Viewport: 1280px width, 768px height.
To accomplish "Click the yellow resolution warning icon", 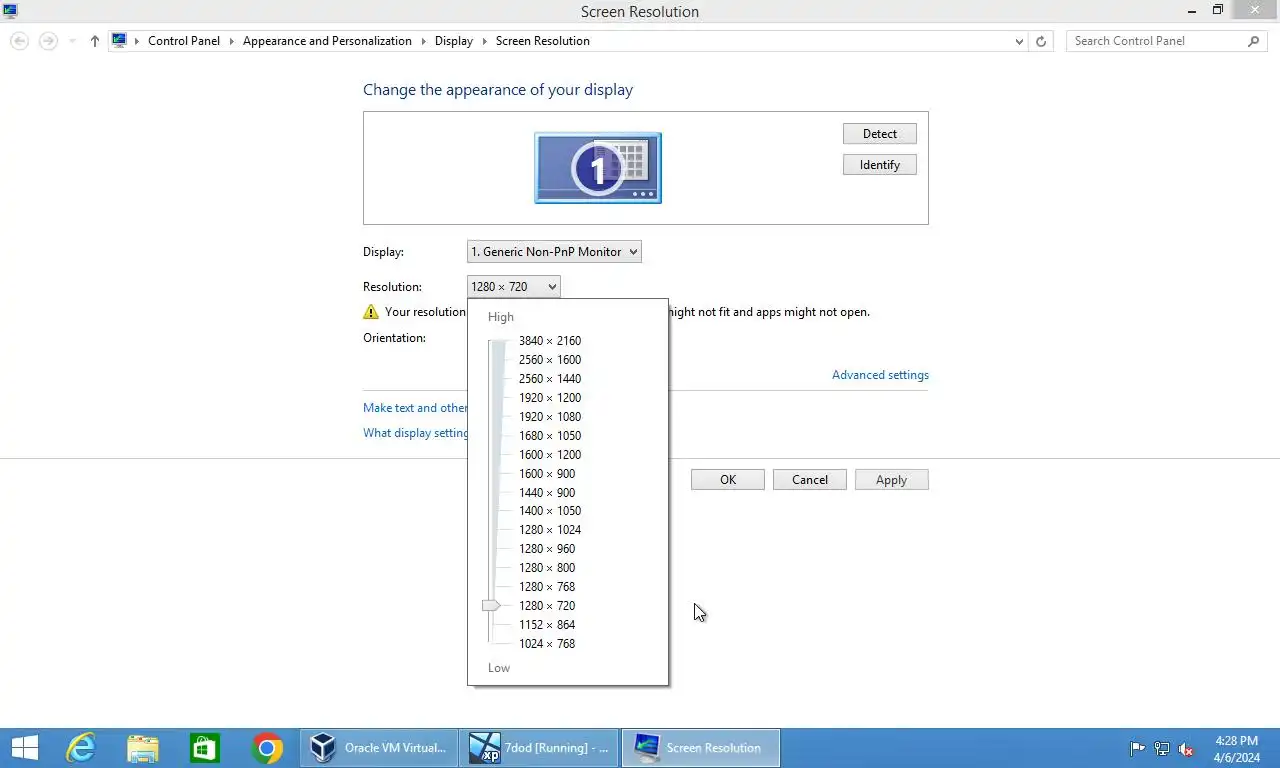I will (x=371, y=312).
